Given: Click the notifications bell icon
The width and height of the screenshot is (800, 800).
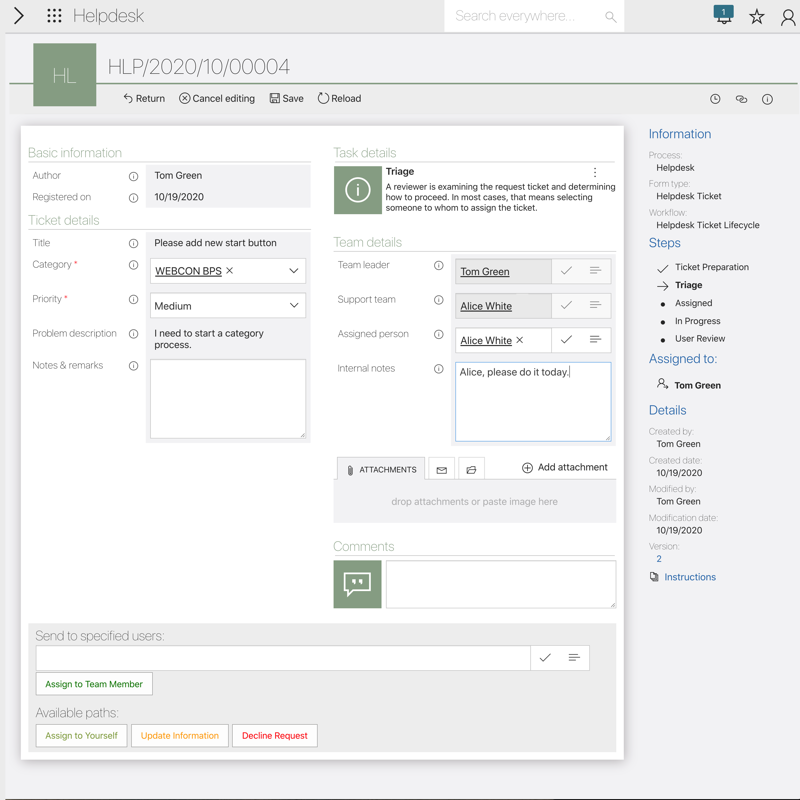Looking at the screenshot, I should (723, 15).
